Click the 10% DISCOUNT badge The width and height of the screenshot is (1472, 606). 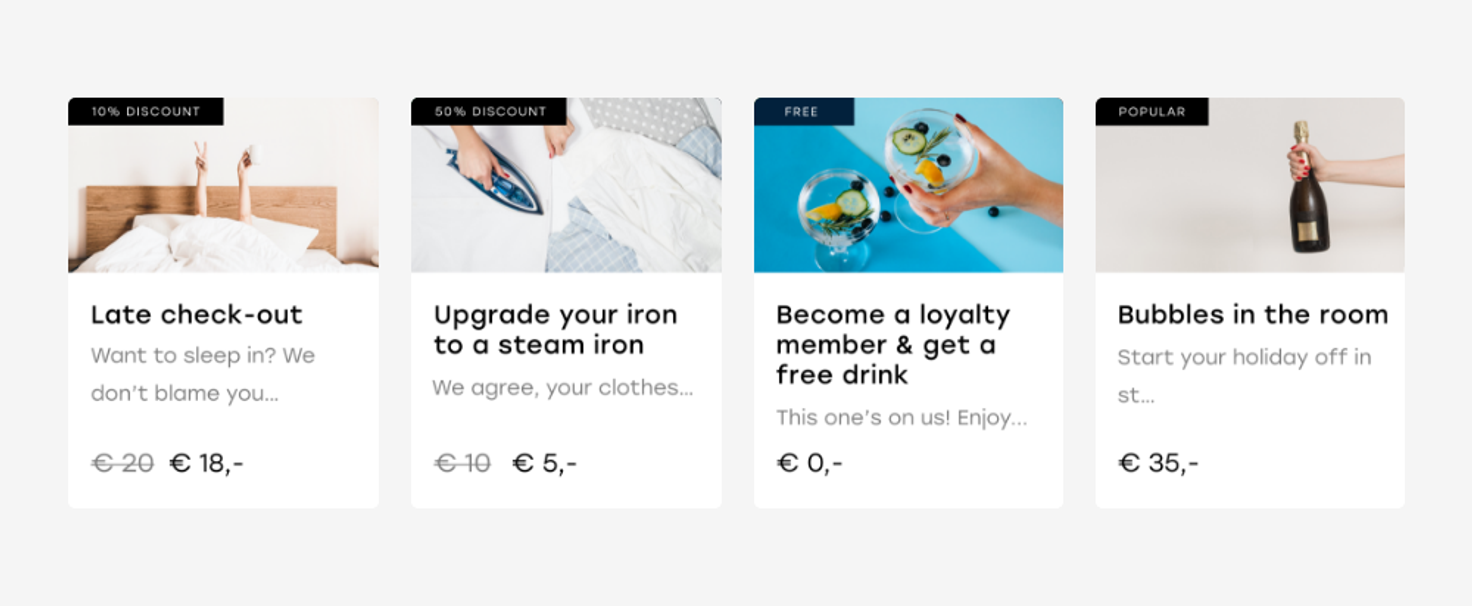click(x=146, y=112)
